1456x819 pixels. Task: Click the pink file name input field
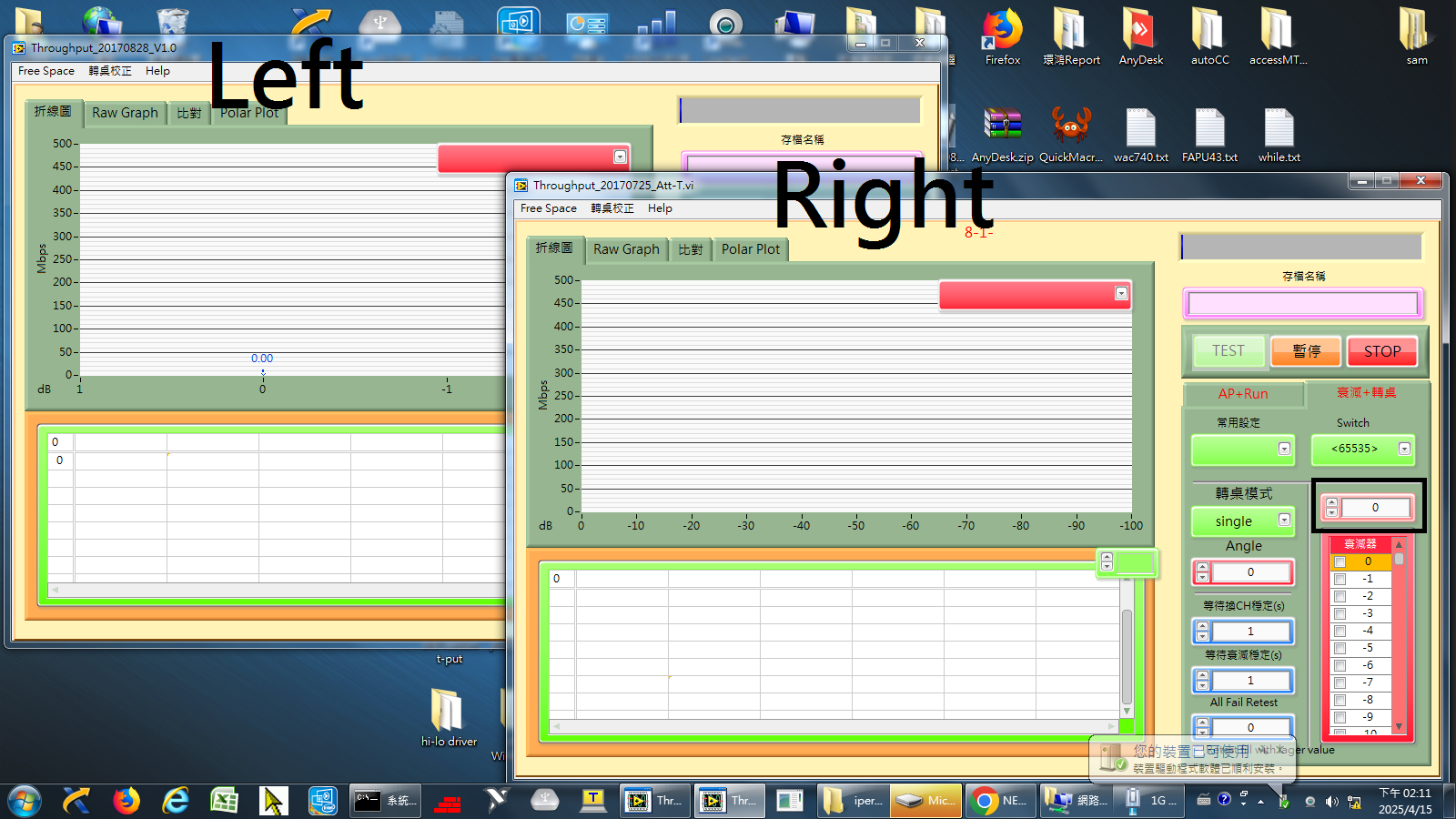1302,304
